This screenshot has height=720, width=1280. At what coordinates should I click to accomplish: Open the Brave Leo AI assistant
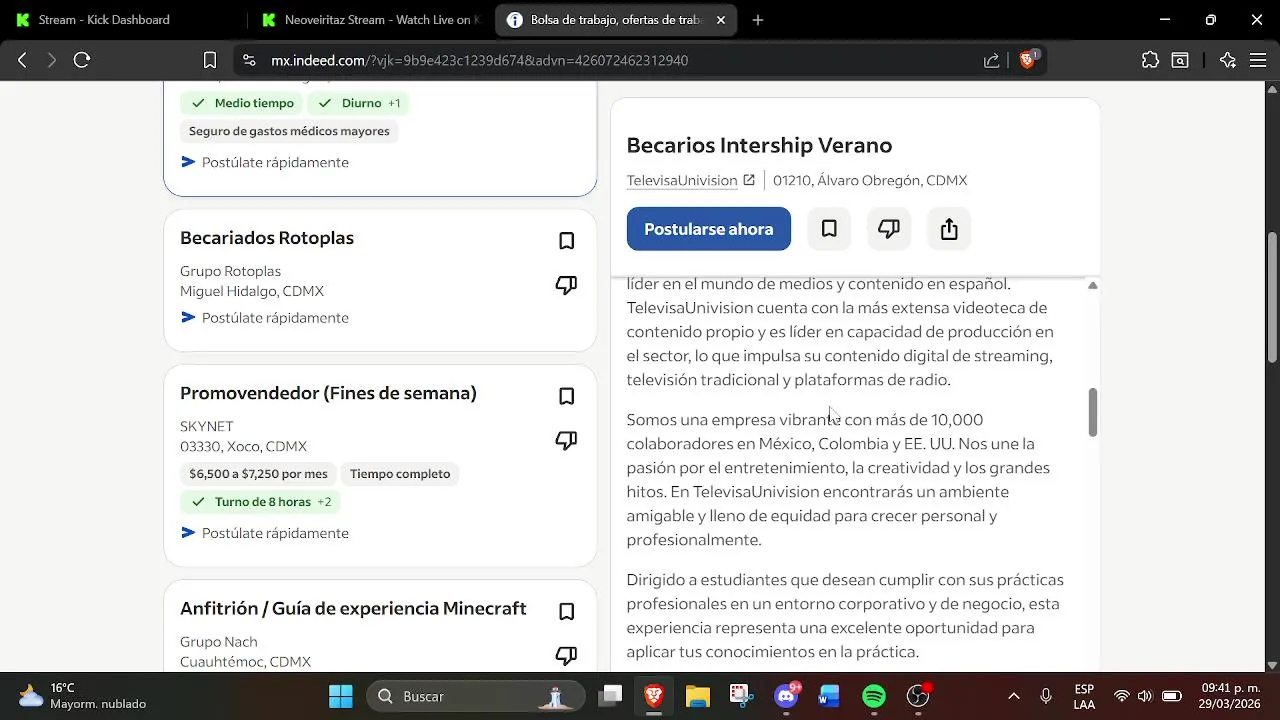click(x=1228, y=60)
